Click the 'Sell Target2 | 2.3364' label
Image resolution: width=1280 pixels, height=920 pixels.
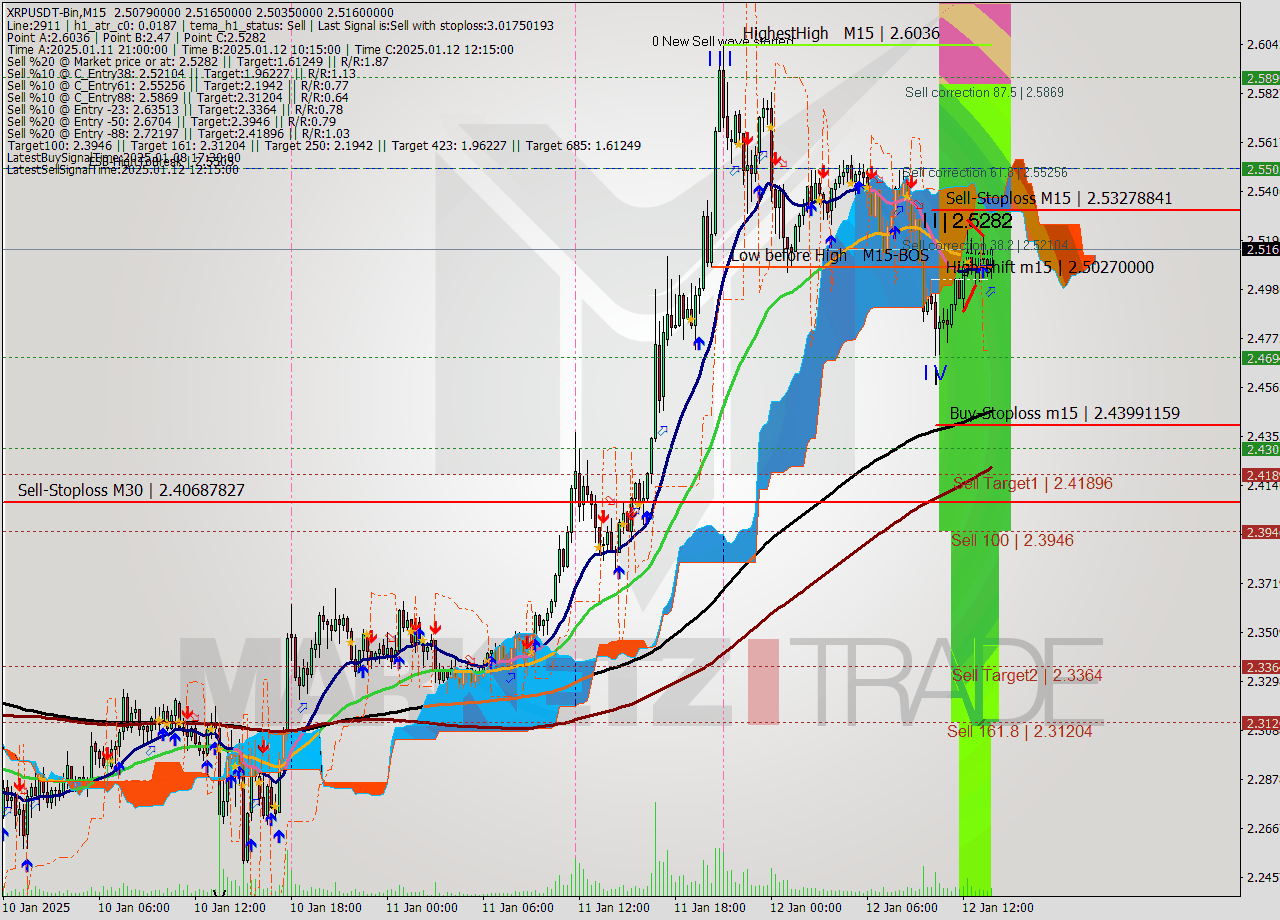1027,675
